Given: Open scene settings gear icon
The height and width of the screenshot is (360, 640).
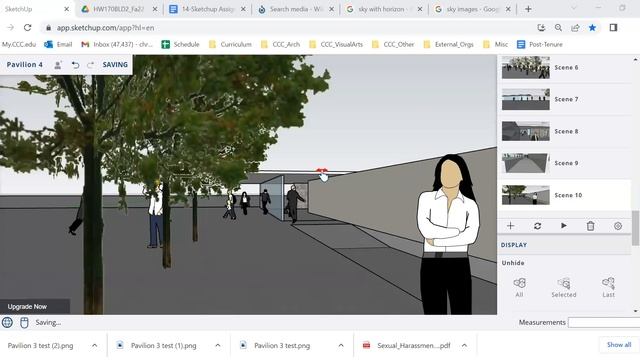Looking at the screenshot, I should [x=618, y=226].
